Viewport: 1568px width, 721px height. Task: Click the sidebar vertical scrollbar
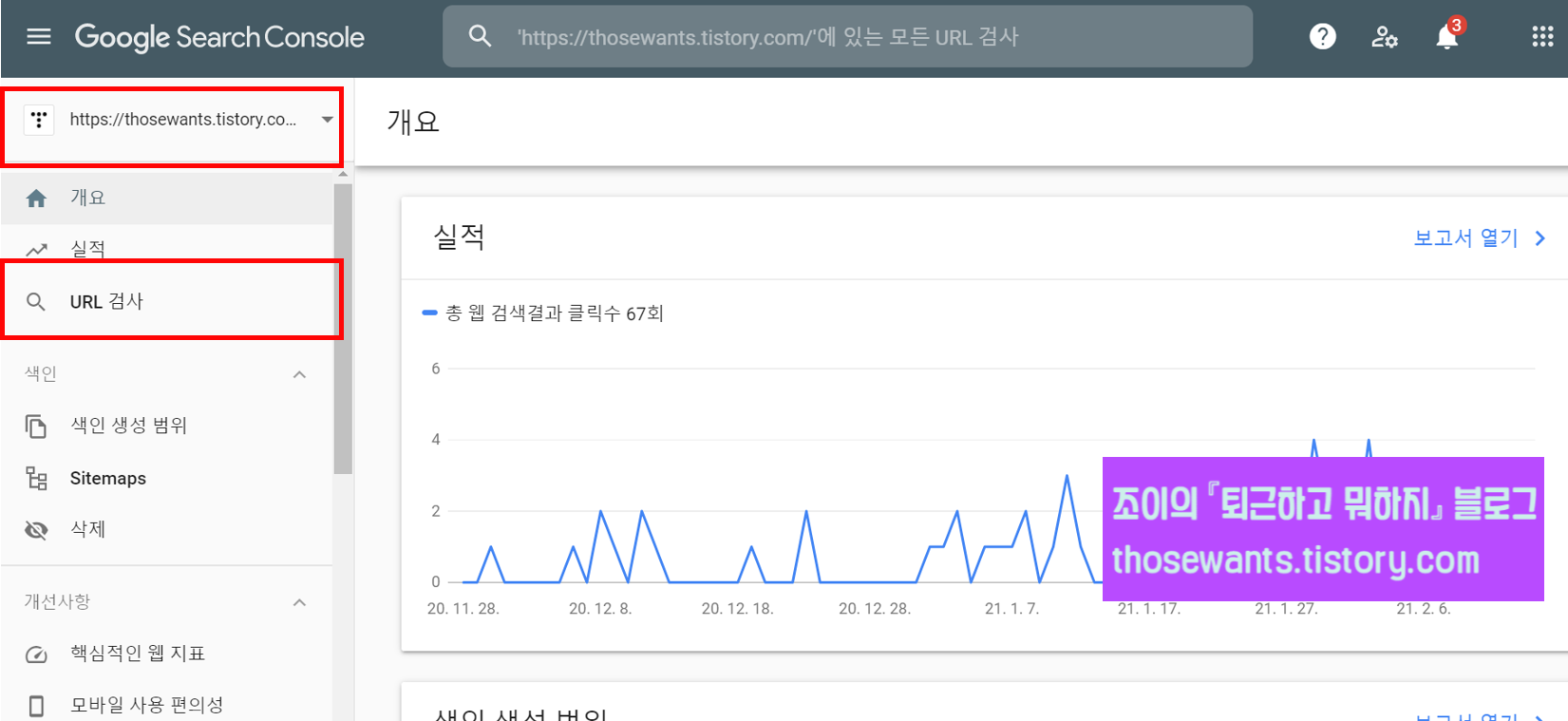pyautogui.click(x=343, y=329)
